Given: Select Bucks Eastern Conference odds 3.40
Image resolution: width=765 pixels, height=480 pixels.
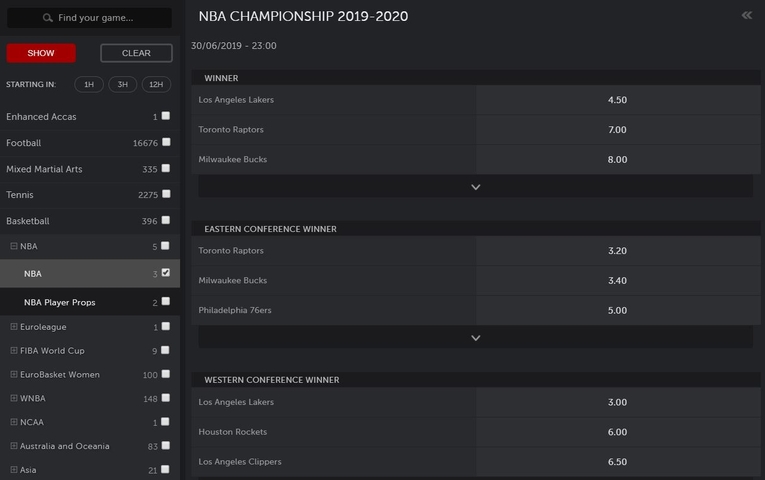Looking at the screenshot, I should (x=618, y=280).
